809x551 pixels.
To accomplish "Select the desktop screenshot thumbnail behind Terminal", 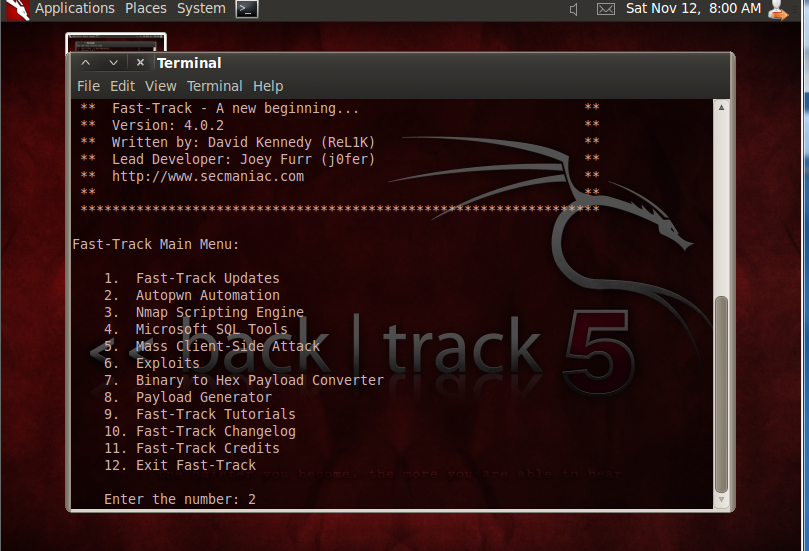I will 116,43.
